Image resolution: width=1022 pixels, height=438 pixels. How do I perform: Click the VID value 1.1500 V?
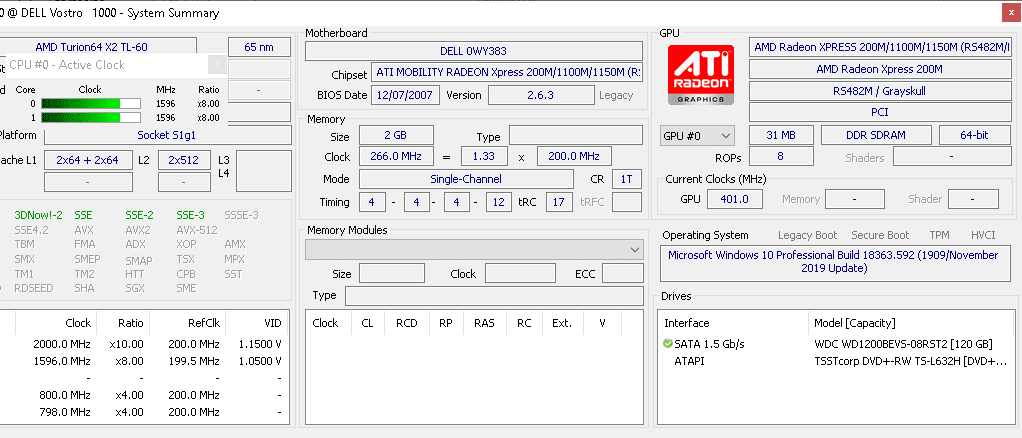point(259,343)
